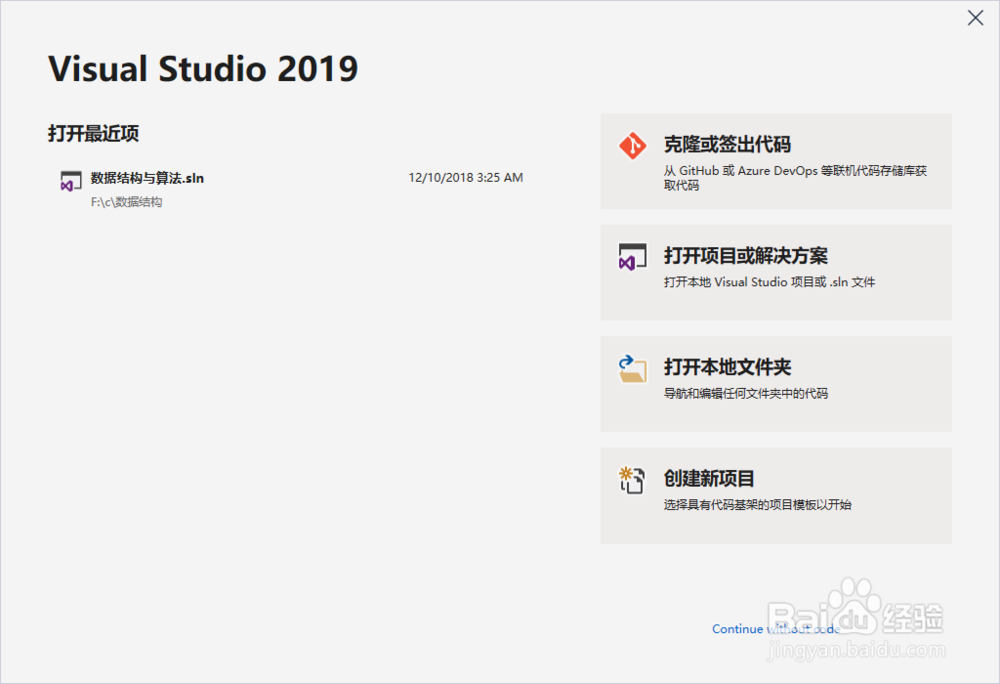
Task: Click the 选择具有代码基架的项目模板以开始 description
Action: 757,505
